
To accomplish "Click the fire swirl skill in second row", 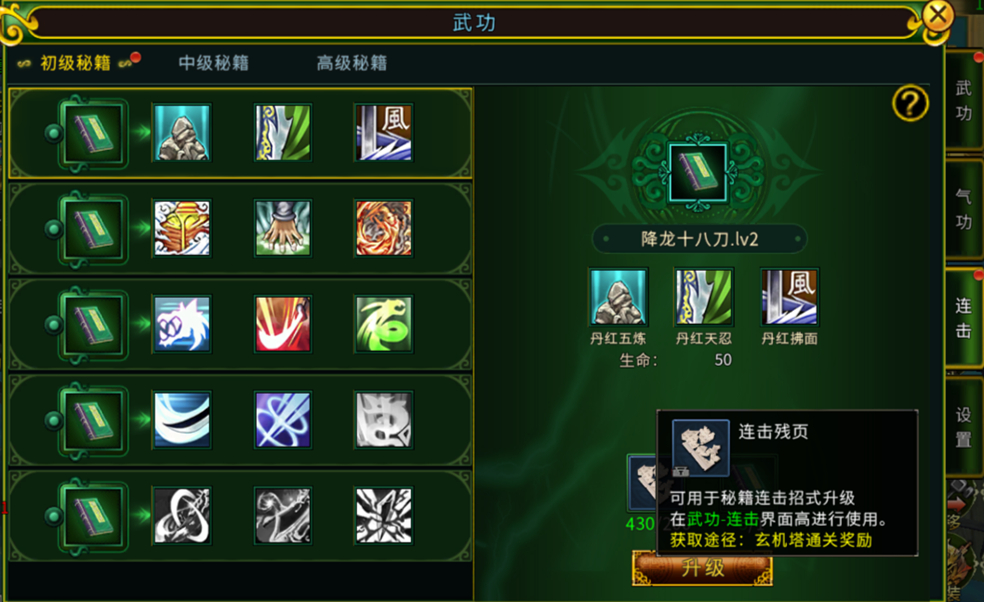I will click(x=383, y=228).
